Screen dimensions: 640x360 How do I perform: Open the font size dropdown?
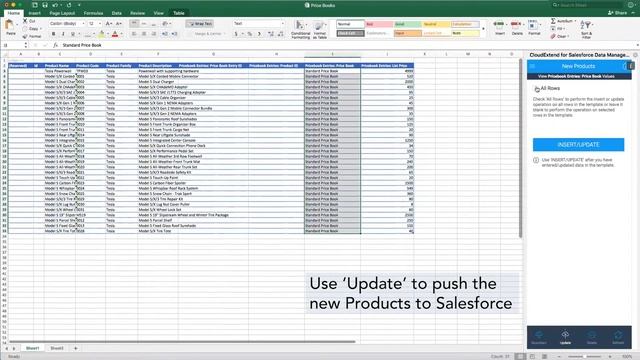tap(100, 24)
